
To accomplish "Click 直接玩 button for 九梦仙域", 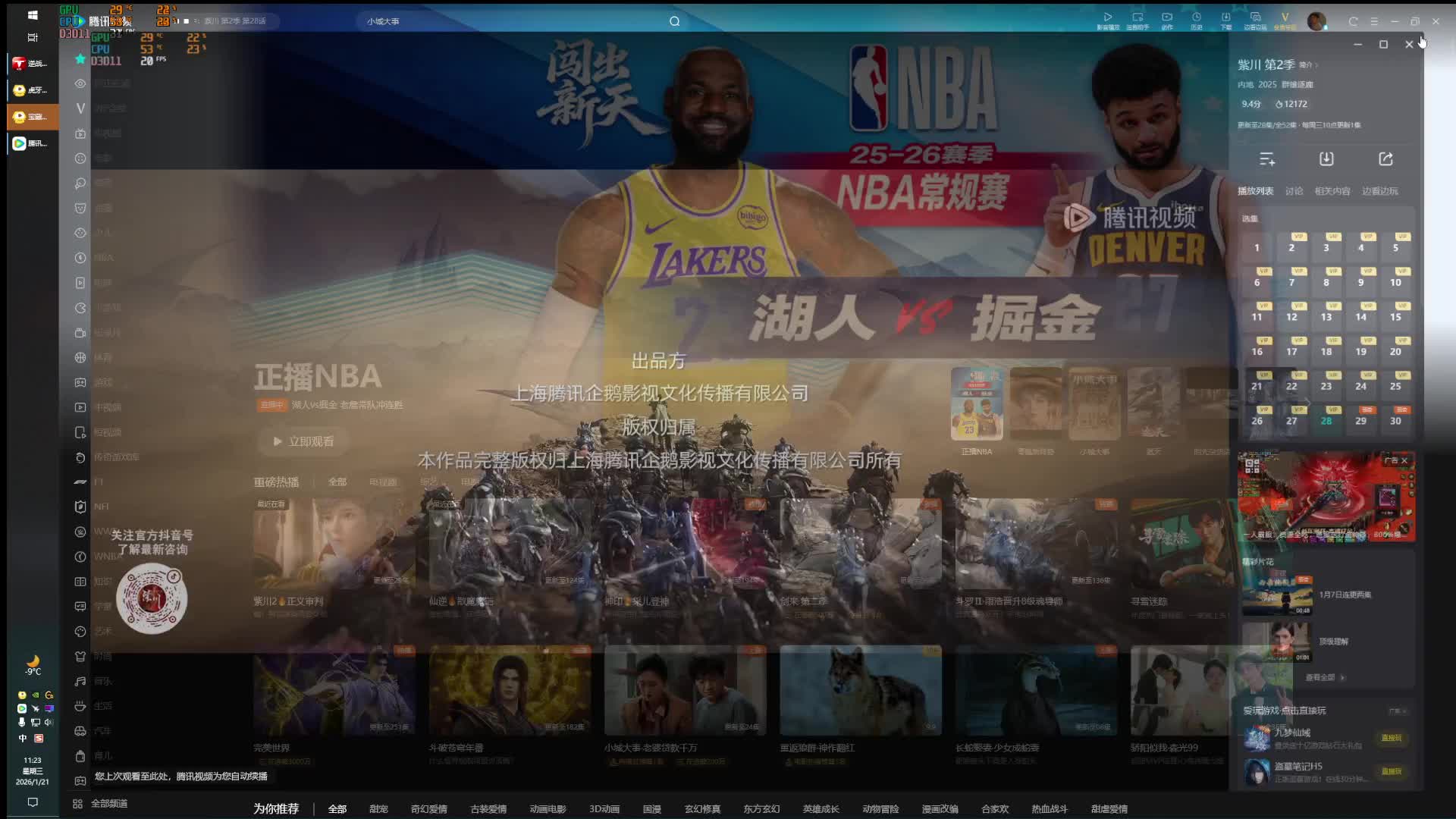I will 1391,738.
